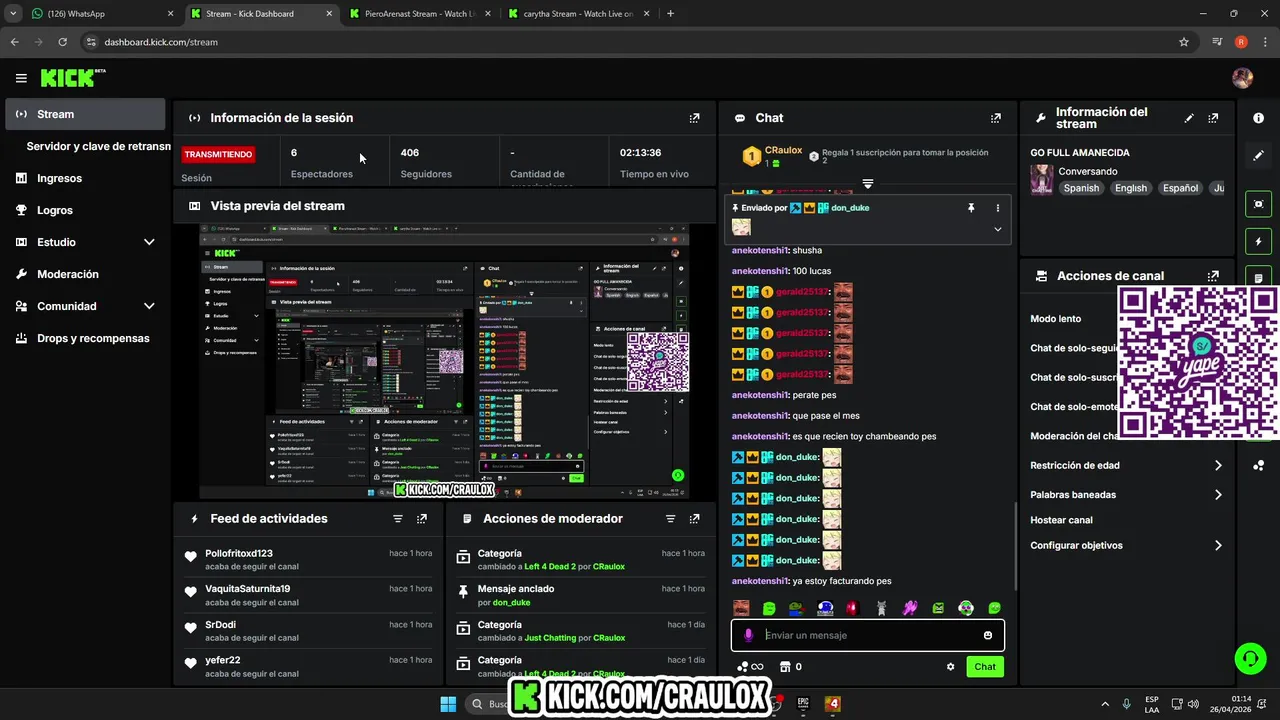Open Palabras baneadas chevron
1280x720 pixels.
click(x=1218, y=495)
